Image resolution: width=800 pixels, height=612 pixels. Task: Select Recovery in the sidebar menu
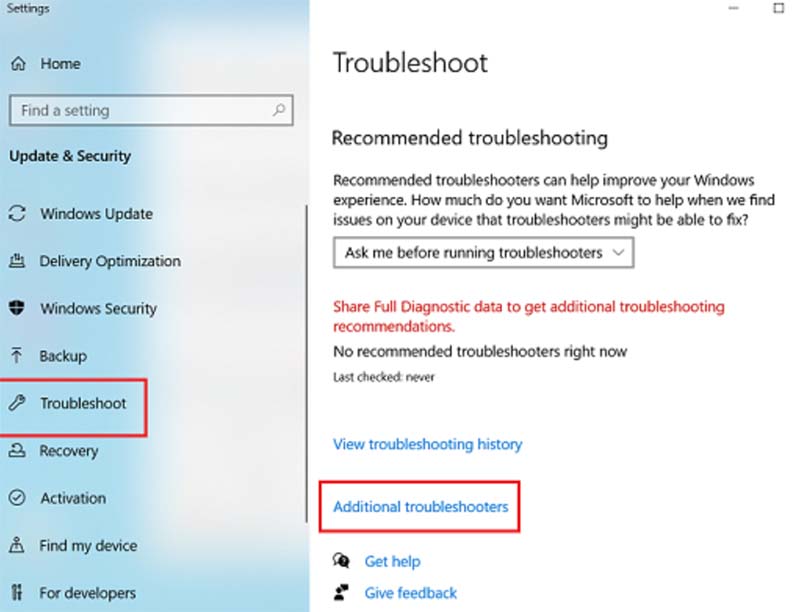(67, 451)
